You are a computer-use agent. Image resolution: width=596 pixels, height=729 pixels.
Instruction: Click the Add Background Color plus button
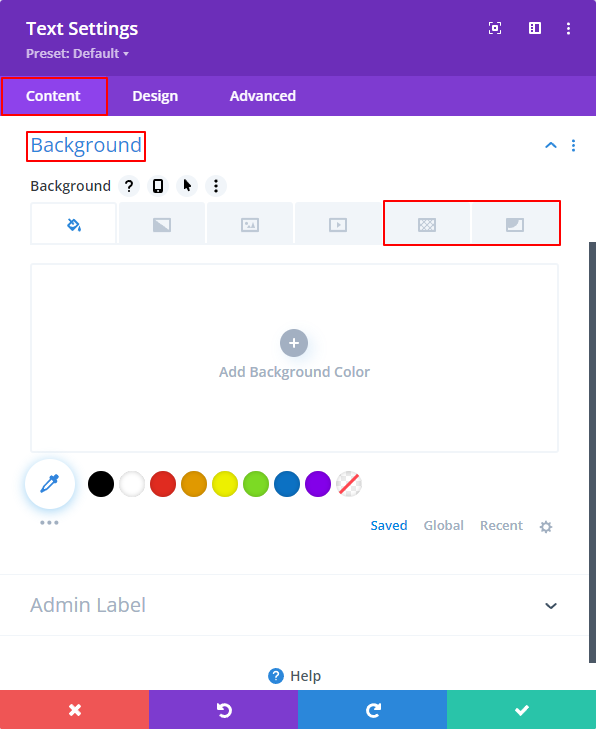[x=294, y=343]
